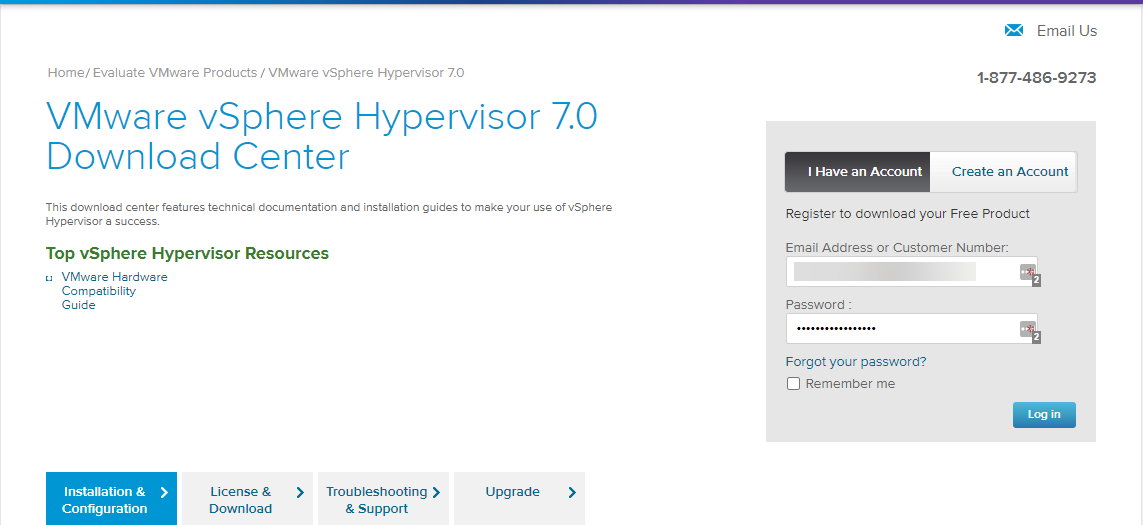Expand the Upgrade tab chevron
1143x525 pixels.
[572, 492]
